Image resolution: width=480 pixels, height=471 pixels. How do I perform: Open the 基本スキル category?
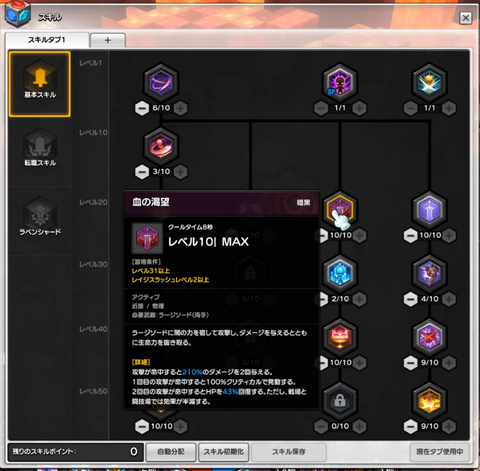[40, 84]
